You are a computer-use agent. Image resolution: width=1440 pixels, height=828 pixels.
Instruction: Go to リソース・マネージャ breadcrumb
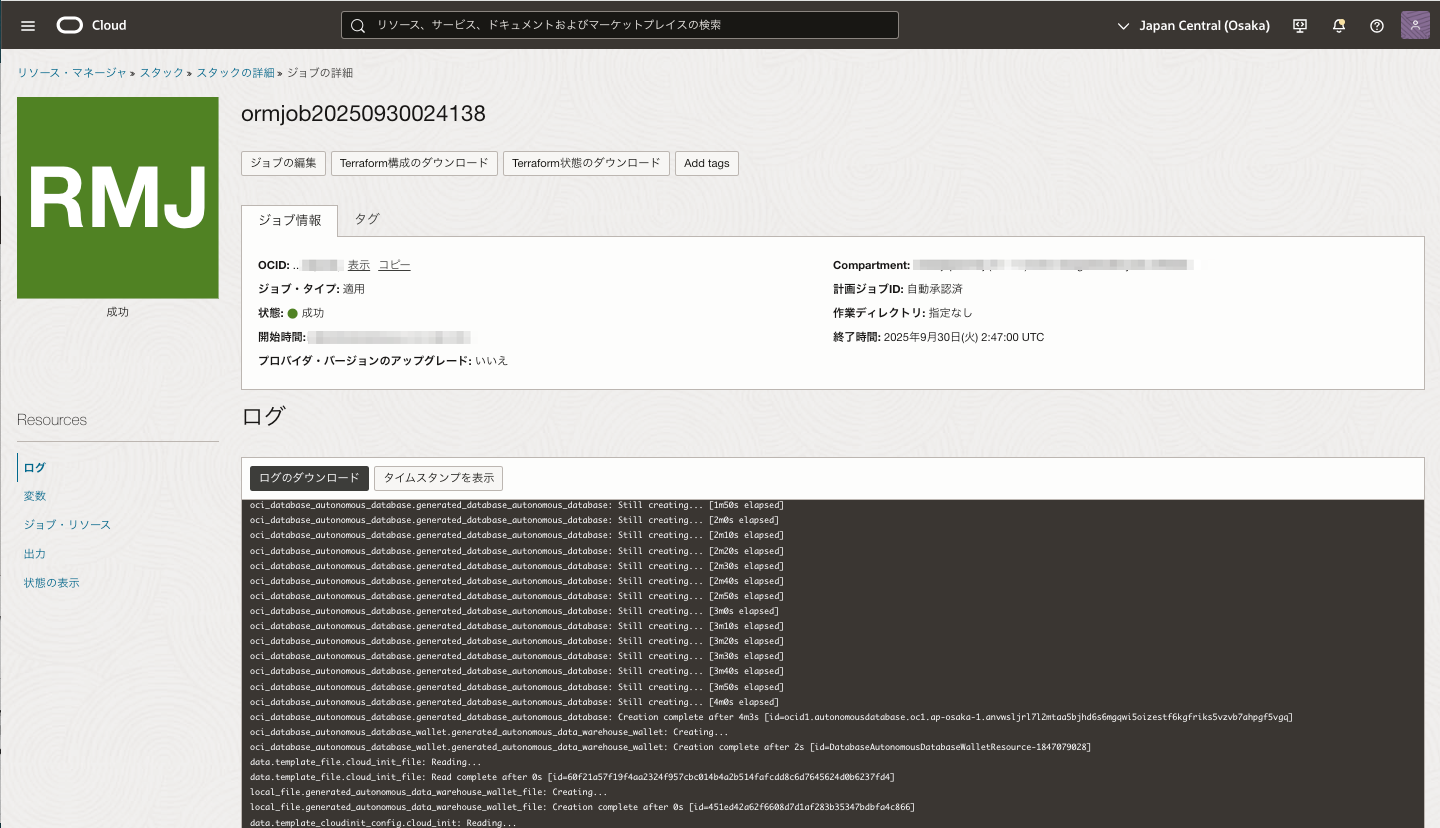(72, 73)
